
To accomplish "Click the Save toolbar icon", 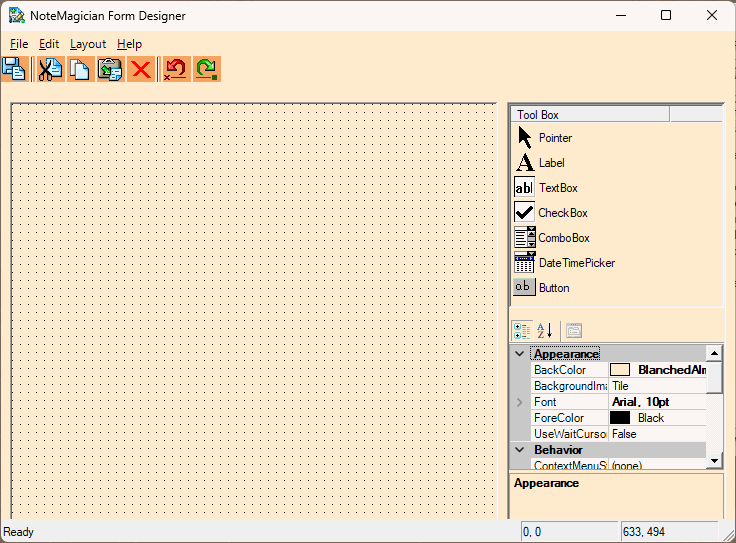I will tap(14, 69).
